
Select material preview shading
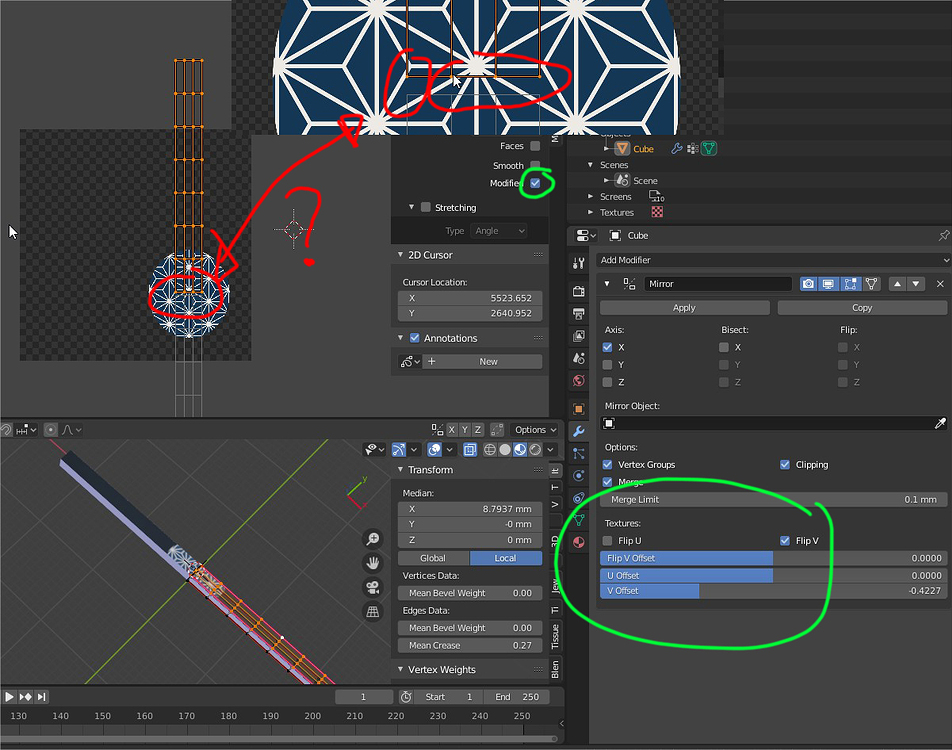[x=520, y=449]
